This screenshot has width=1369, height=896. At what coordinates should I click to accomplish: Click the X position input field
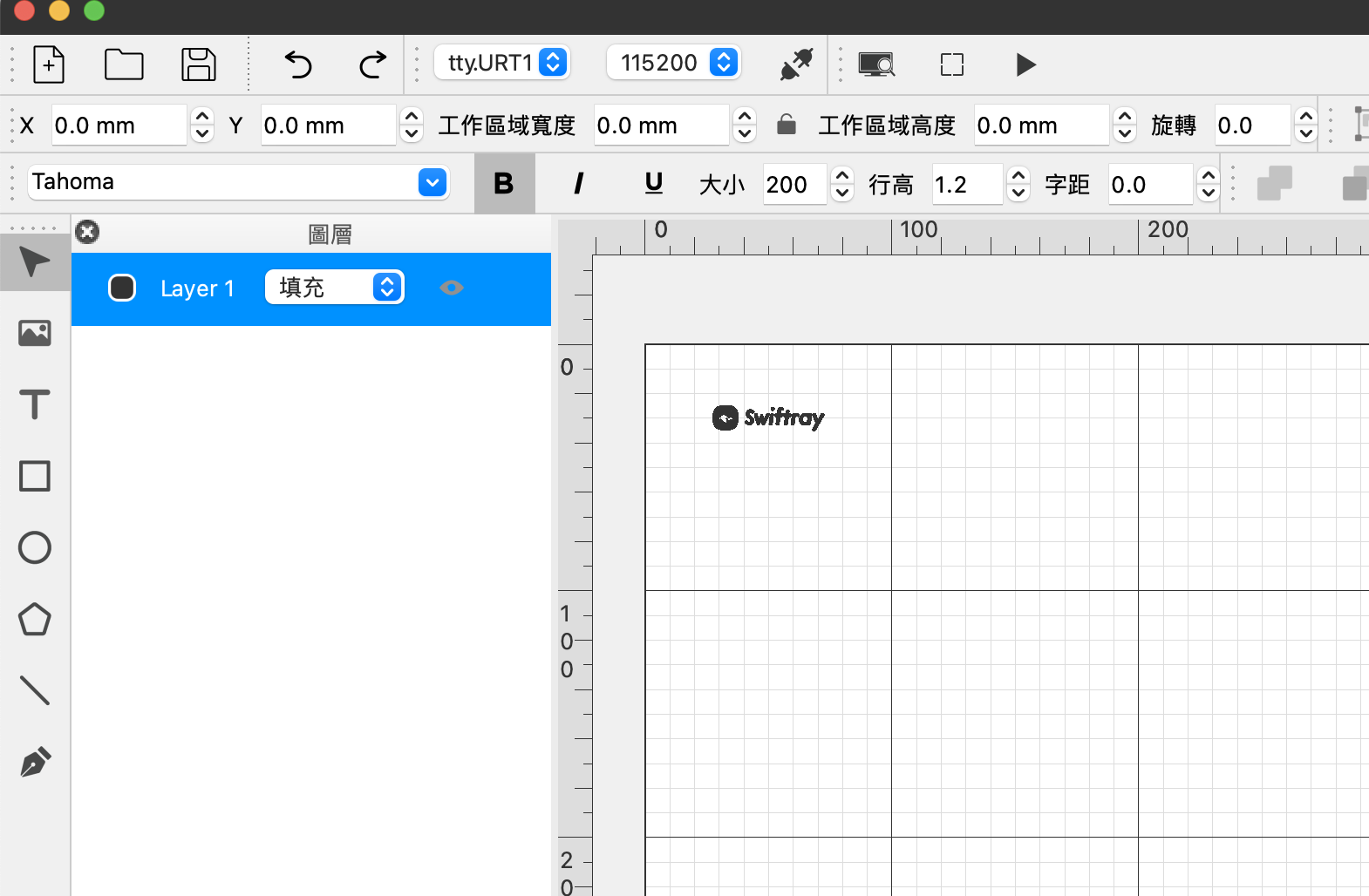(119, 126)
